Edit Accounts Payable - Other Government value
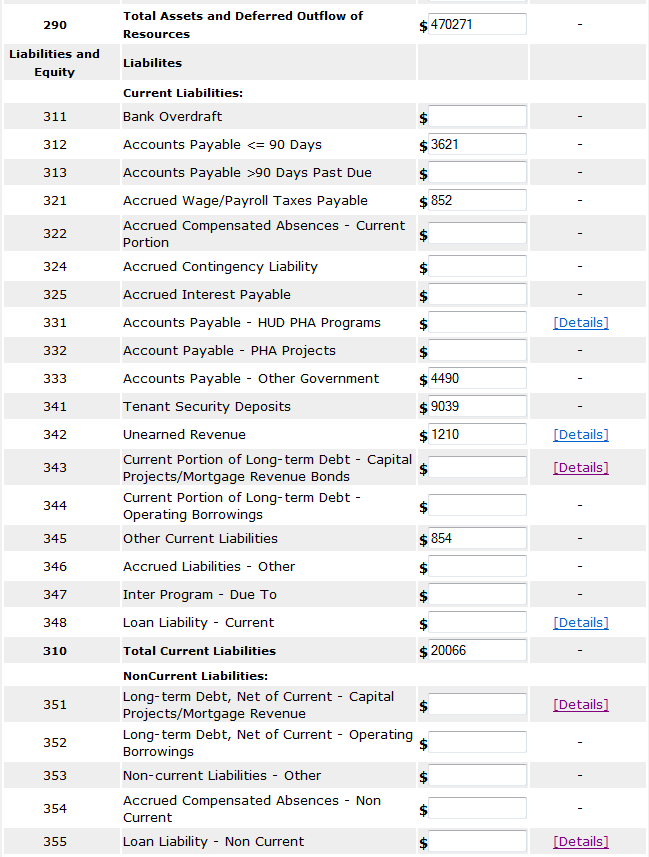This screenshot has width=649, height=857. (x=477, y=379)
